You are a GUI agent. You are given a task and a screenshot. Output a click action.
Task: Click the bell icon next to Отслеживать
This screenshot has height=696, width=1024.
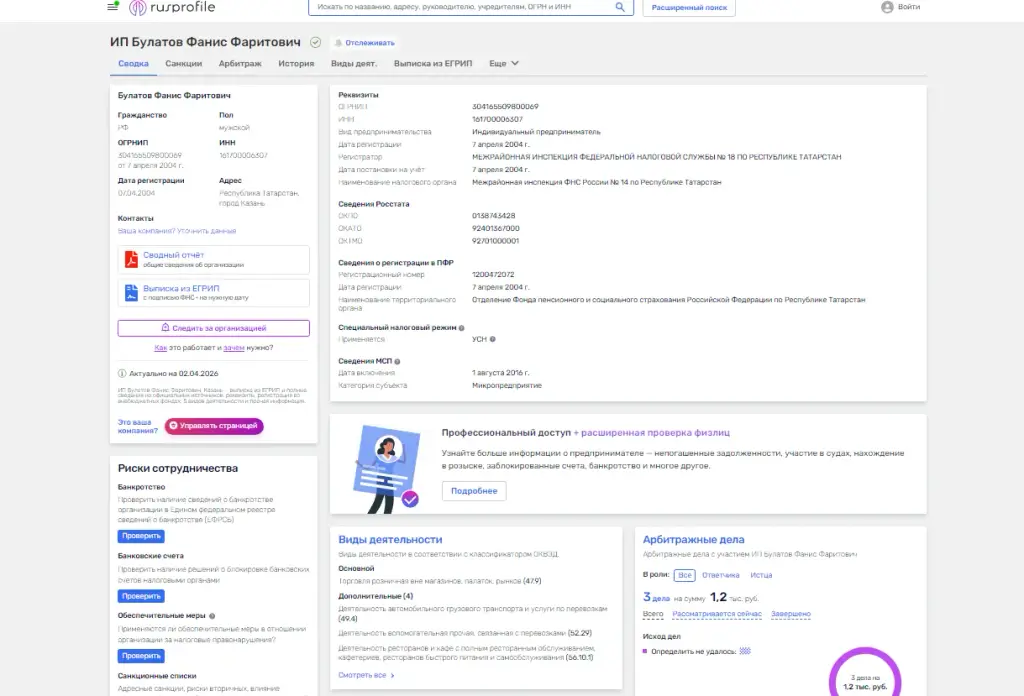point(338,43)
